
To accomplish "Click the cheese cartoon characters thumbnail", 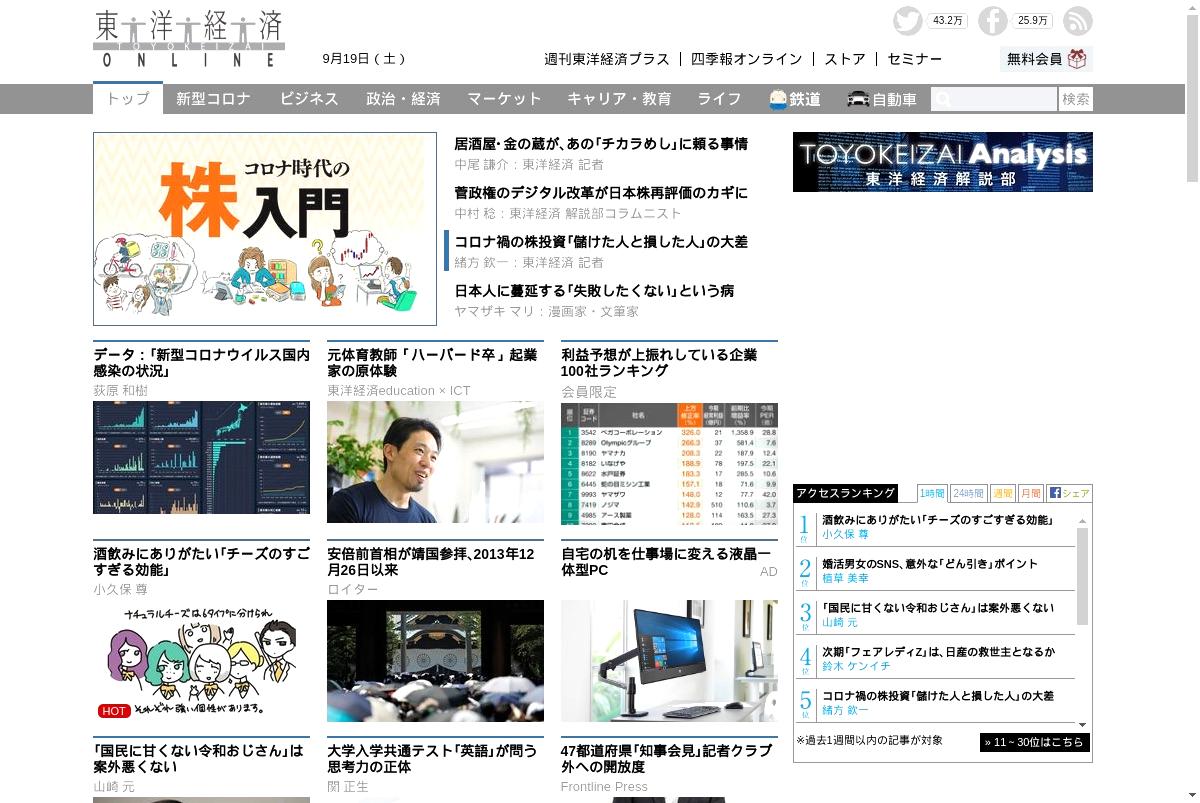I will 201,661.
